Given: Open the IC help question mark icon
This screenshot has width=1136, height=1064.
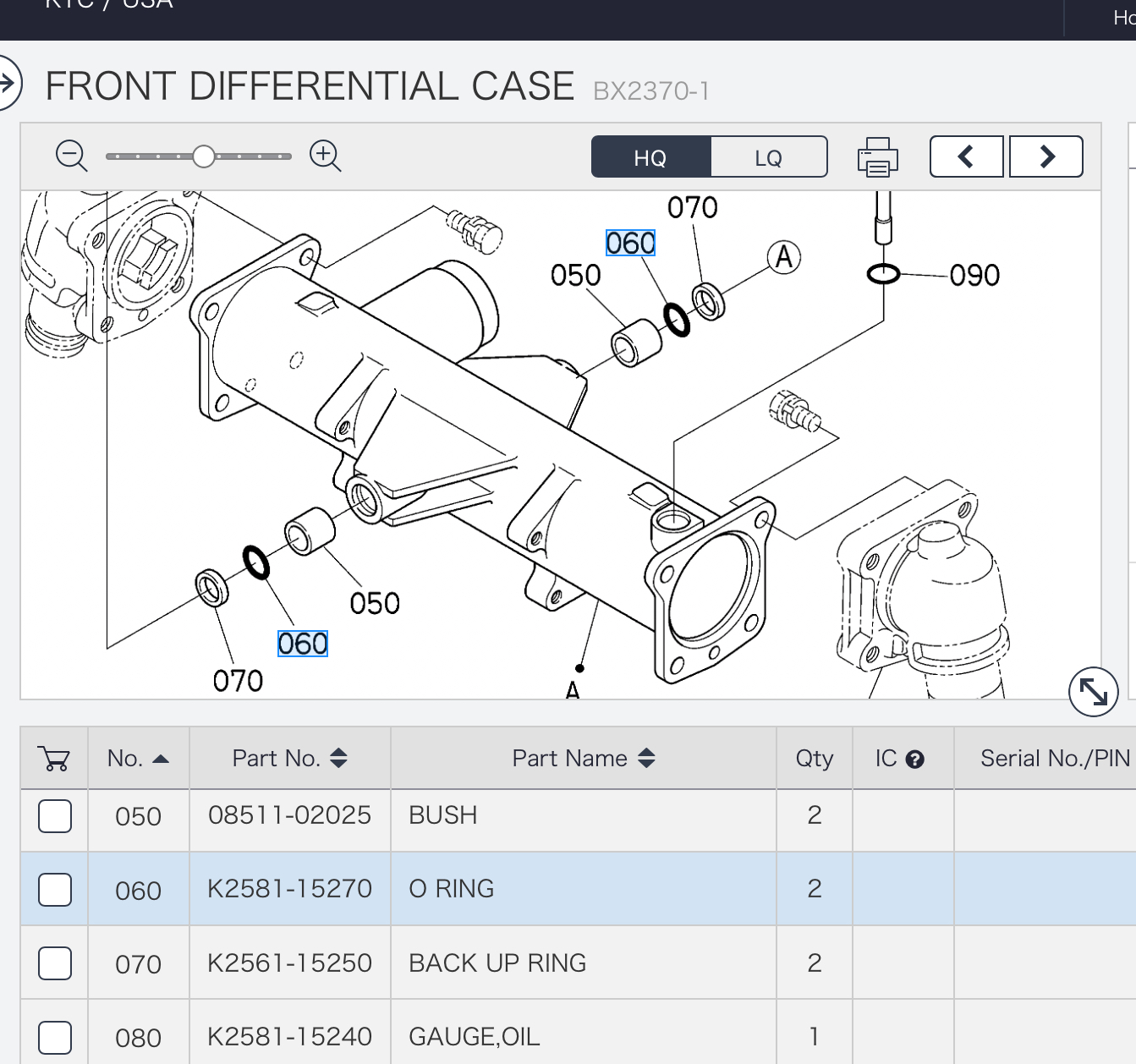Looking at the screenshot, I should click(914, 760).
